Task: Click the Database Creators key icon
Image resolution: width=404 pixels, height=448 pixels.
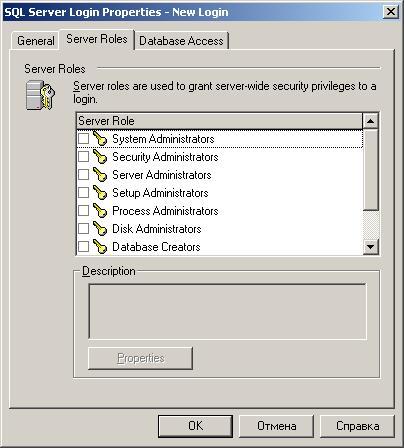Action: coord(100,247)
